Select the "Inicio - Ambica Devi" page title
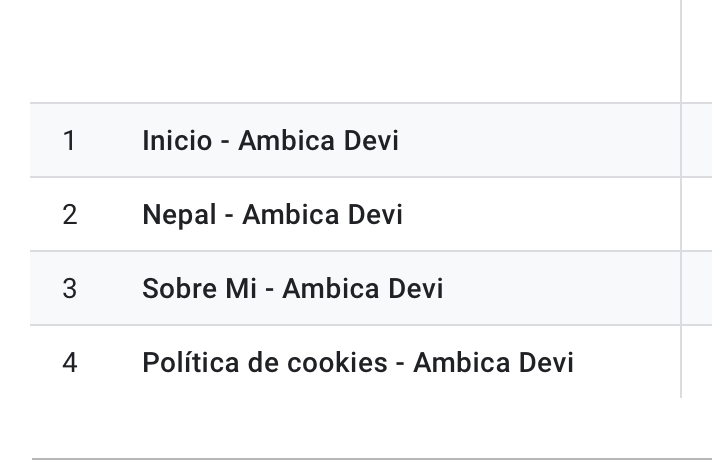The width and height of the screenshot is (712, 460). click(x=271, y=140)
